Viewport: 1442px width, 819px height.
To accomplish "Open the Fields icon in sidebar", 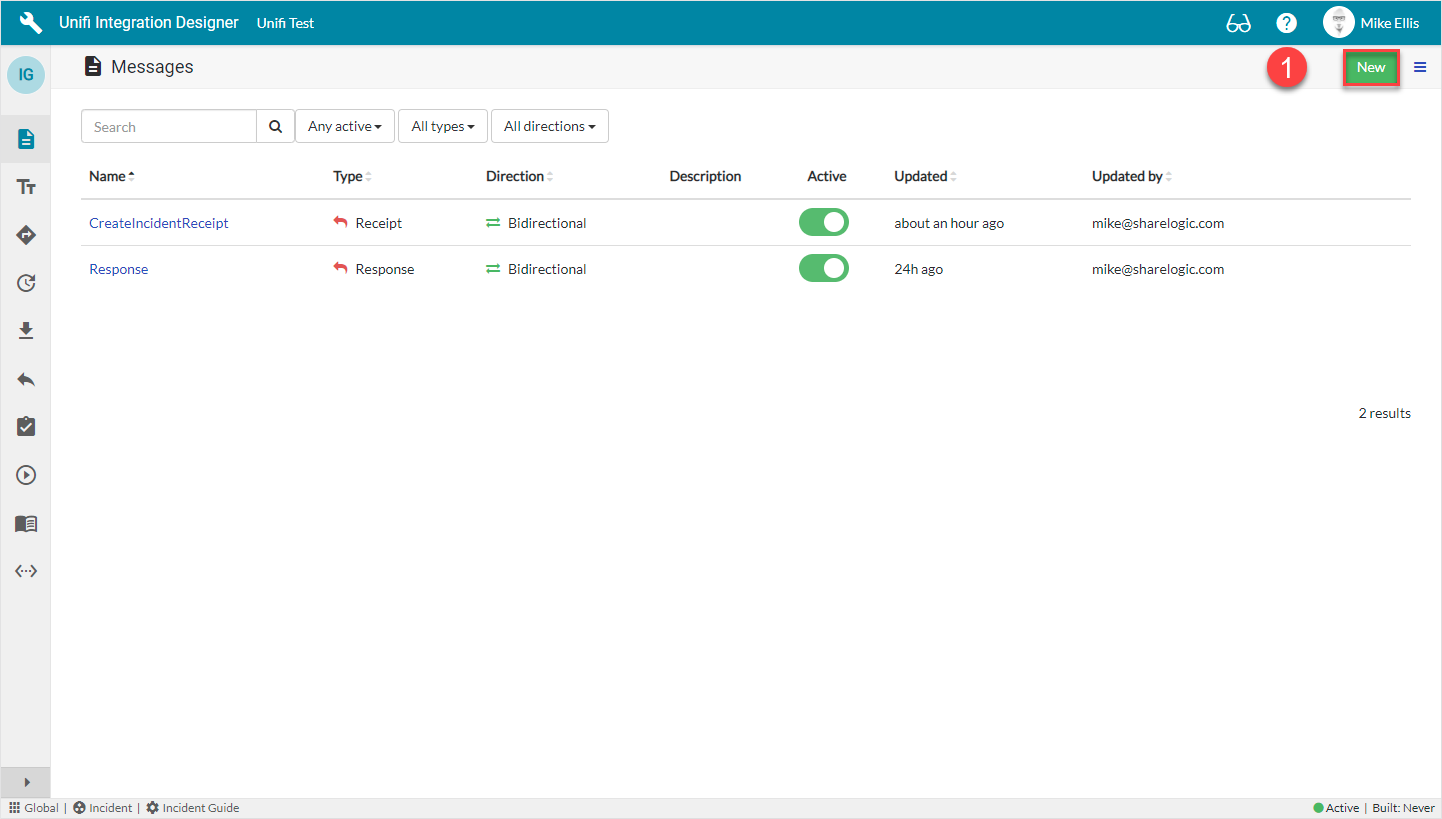I will (26, 187).
